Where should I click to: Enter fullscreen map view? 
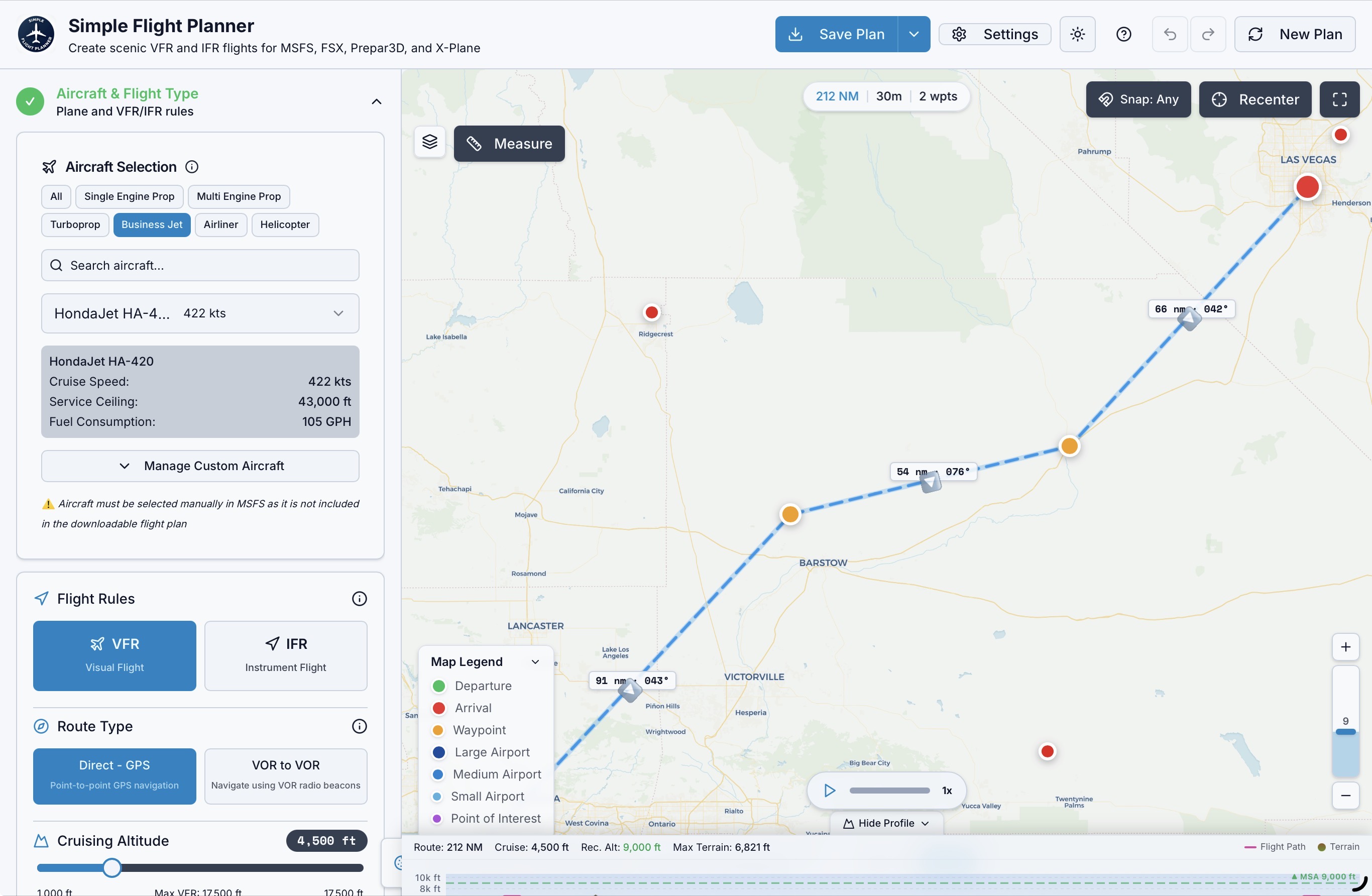1340,99
